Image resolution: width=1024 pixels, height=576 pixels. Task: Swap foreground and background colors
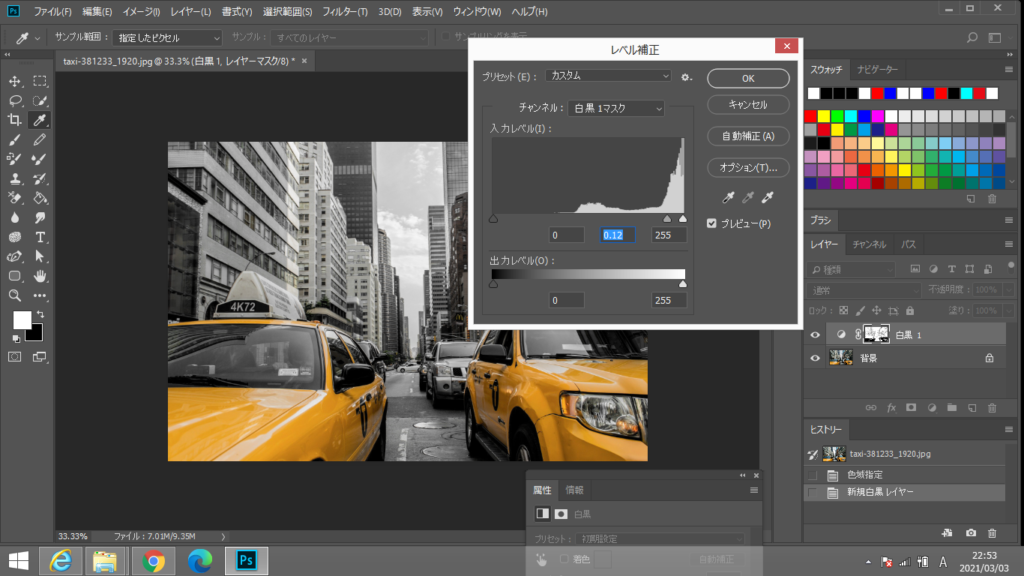pyautogui.click(x=40, y=315)
